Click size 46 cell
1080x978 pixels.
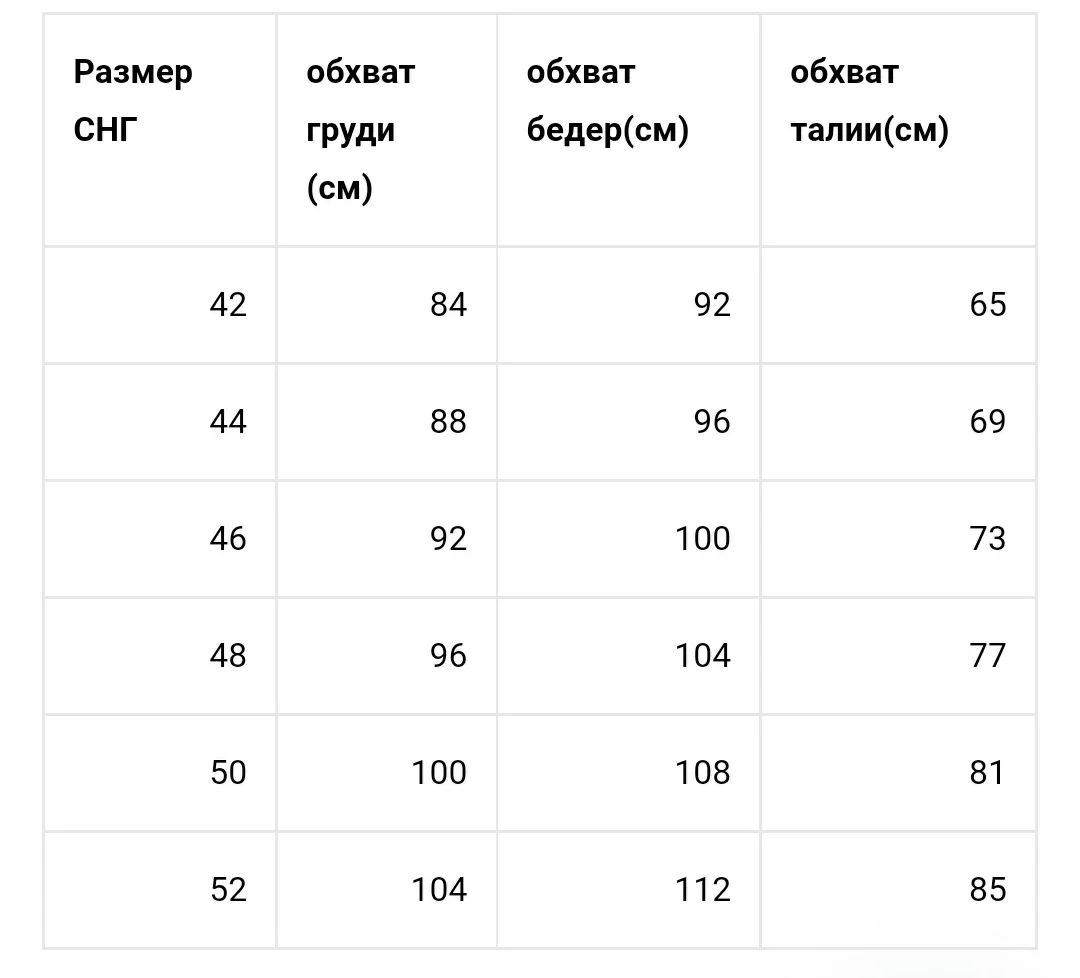(x=160, y=539)
